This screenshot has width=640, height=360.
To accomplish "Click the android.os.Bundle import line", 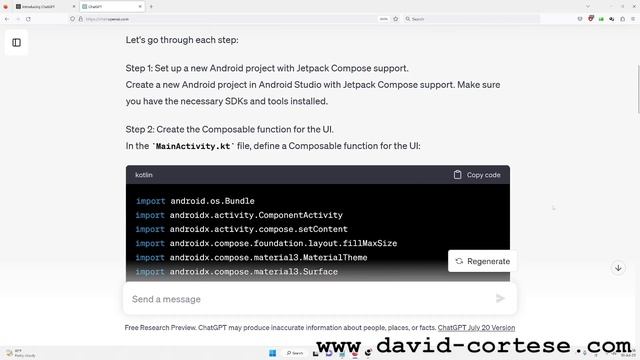I will coord(195,201).
